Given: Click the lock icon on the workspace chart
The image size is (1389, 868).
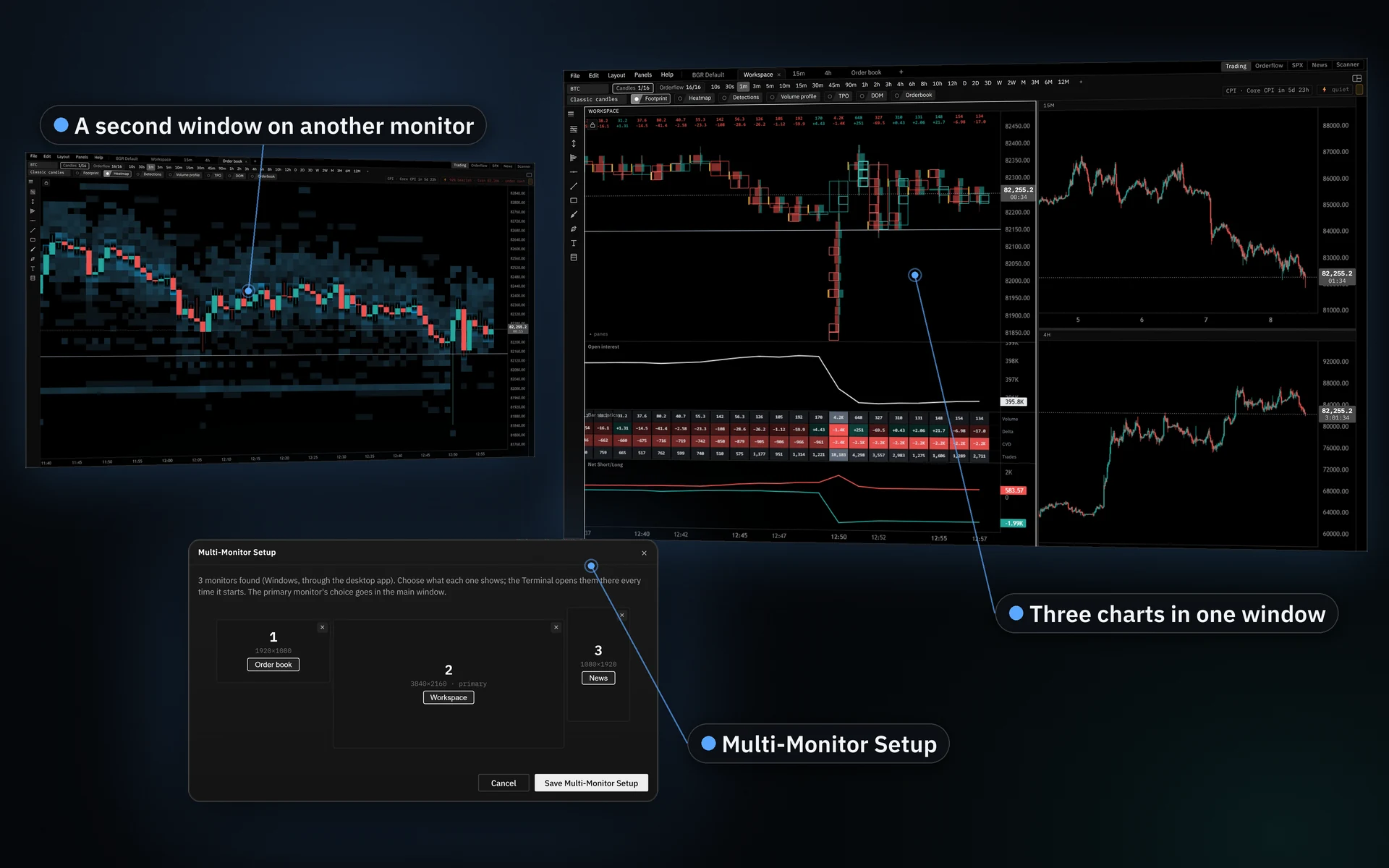Looking at the screenshot, I should click(592, 125).
